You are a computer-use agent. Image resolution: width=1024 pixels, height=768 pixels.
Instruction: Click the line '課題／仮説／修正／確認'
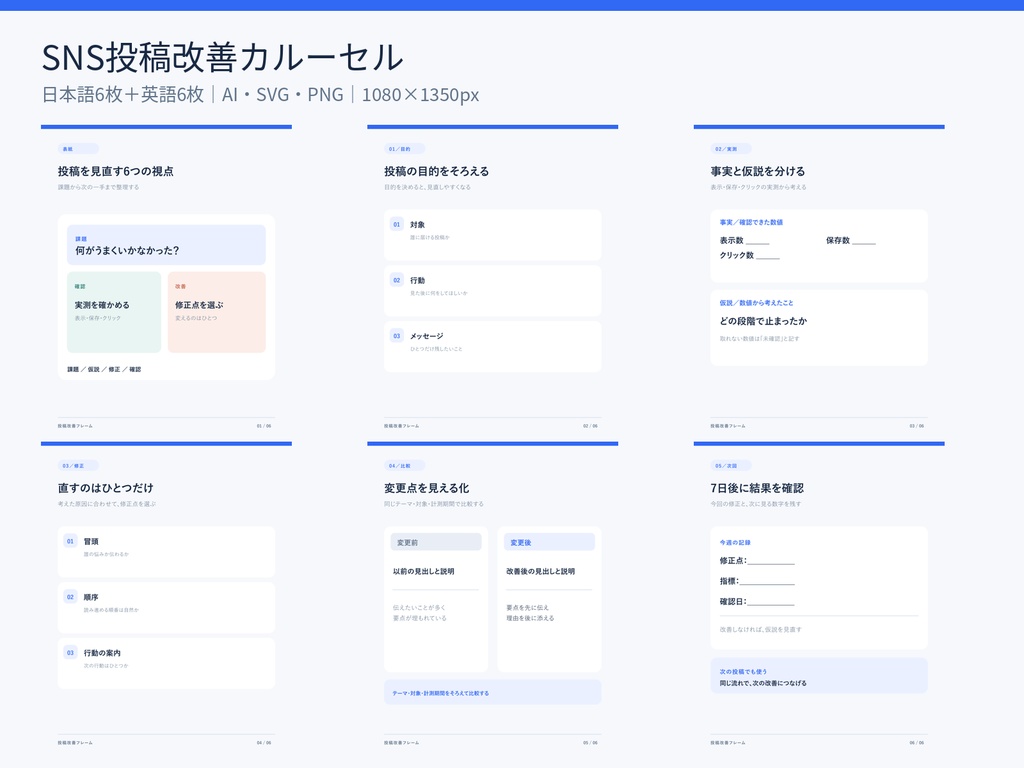pyautogui.click(x=104, y=370)
